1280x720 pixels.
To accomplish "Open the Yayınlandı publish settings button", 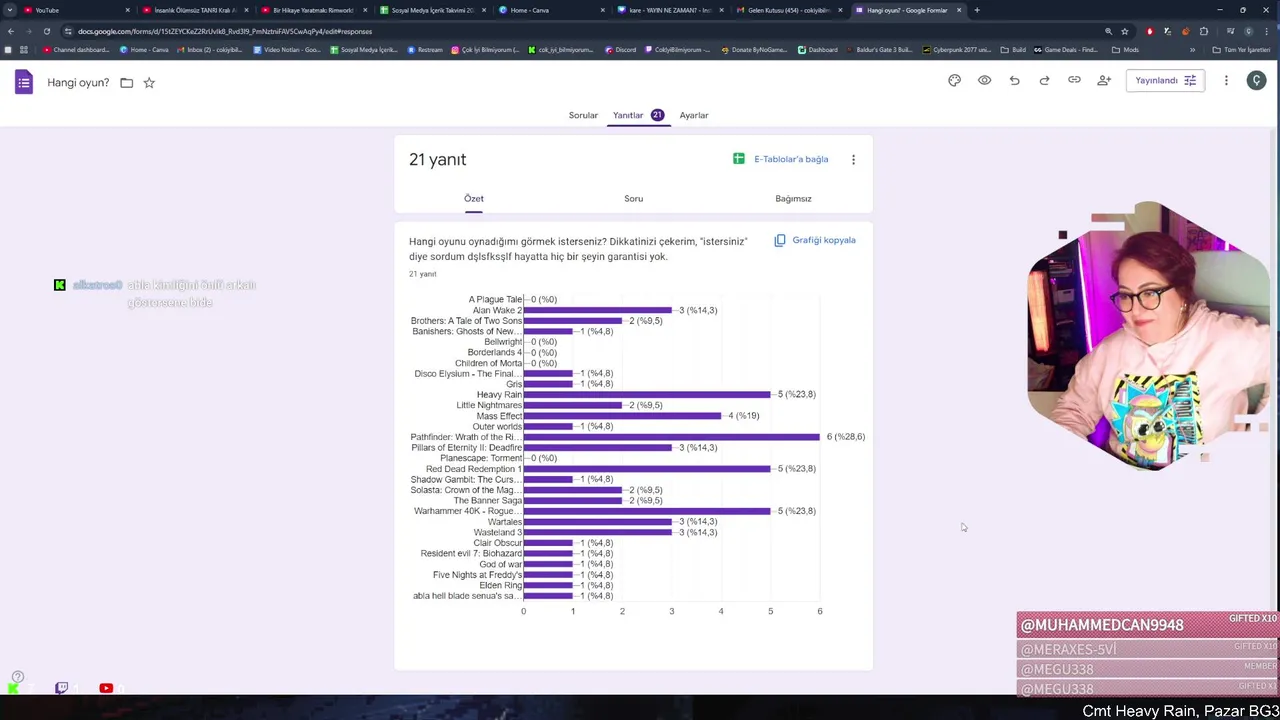I will pyautogui.click(x=1165, y=80).
